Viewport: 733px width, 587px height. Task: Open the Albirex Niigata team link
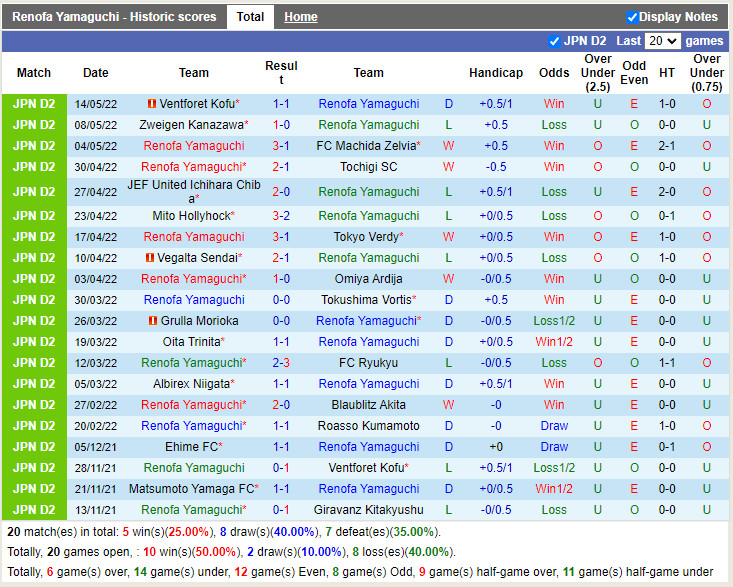point(192,384)
